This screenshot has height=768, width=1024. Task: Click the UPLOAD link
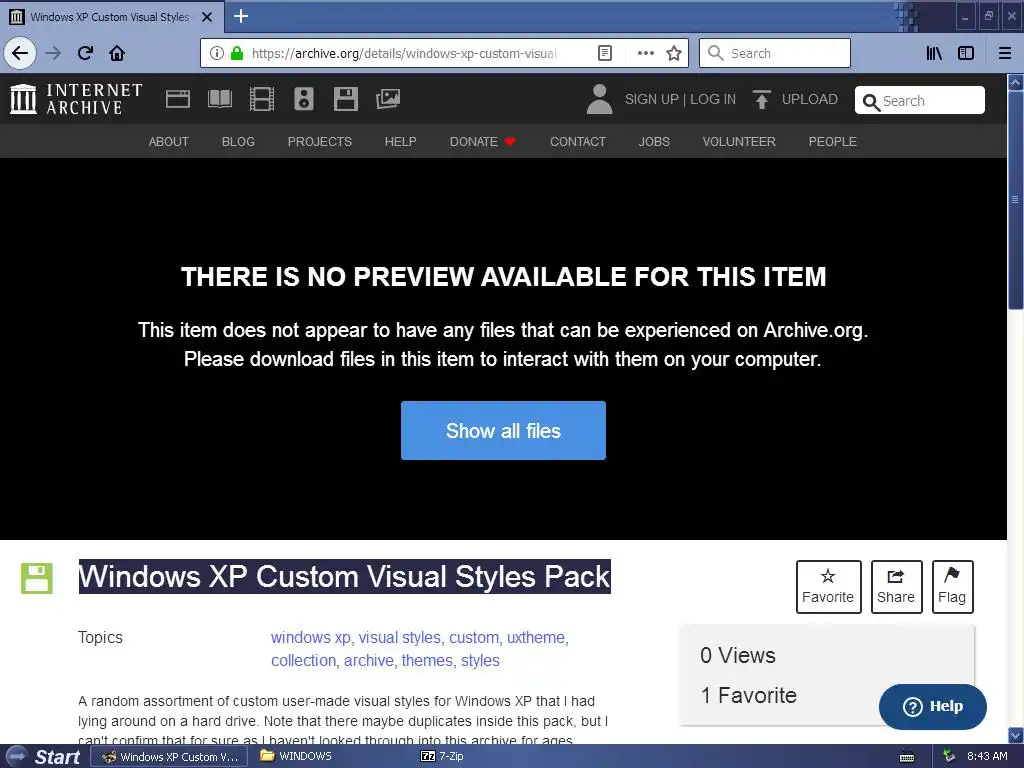(810, 99)
